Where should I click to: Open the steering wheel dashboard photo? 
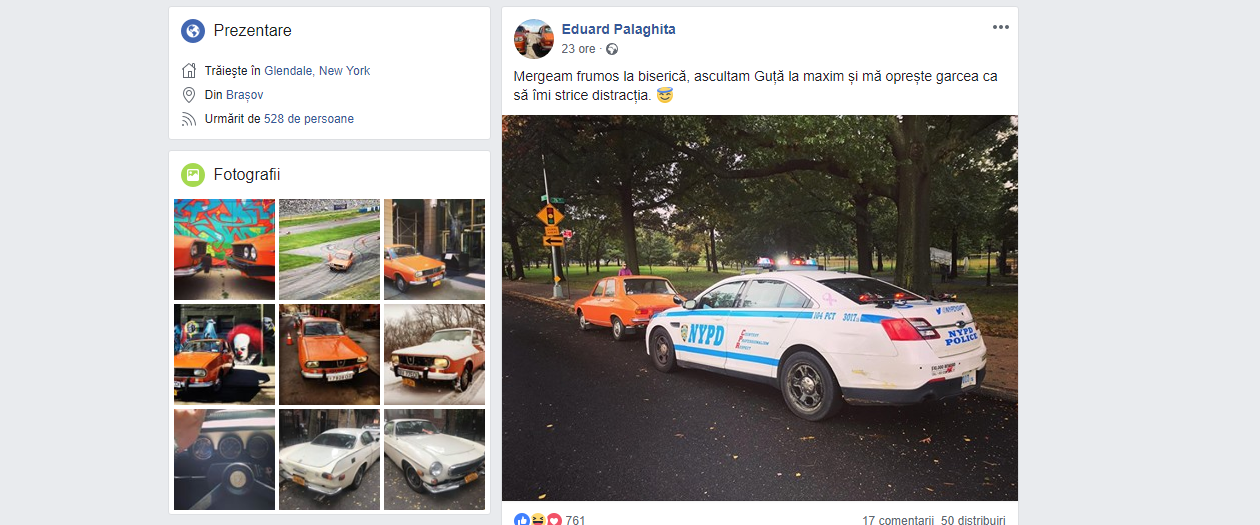(224, 459)
